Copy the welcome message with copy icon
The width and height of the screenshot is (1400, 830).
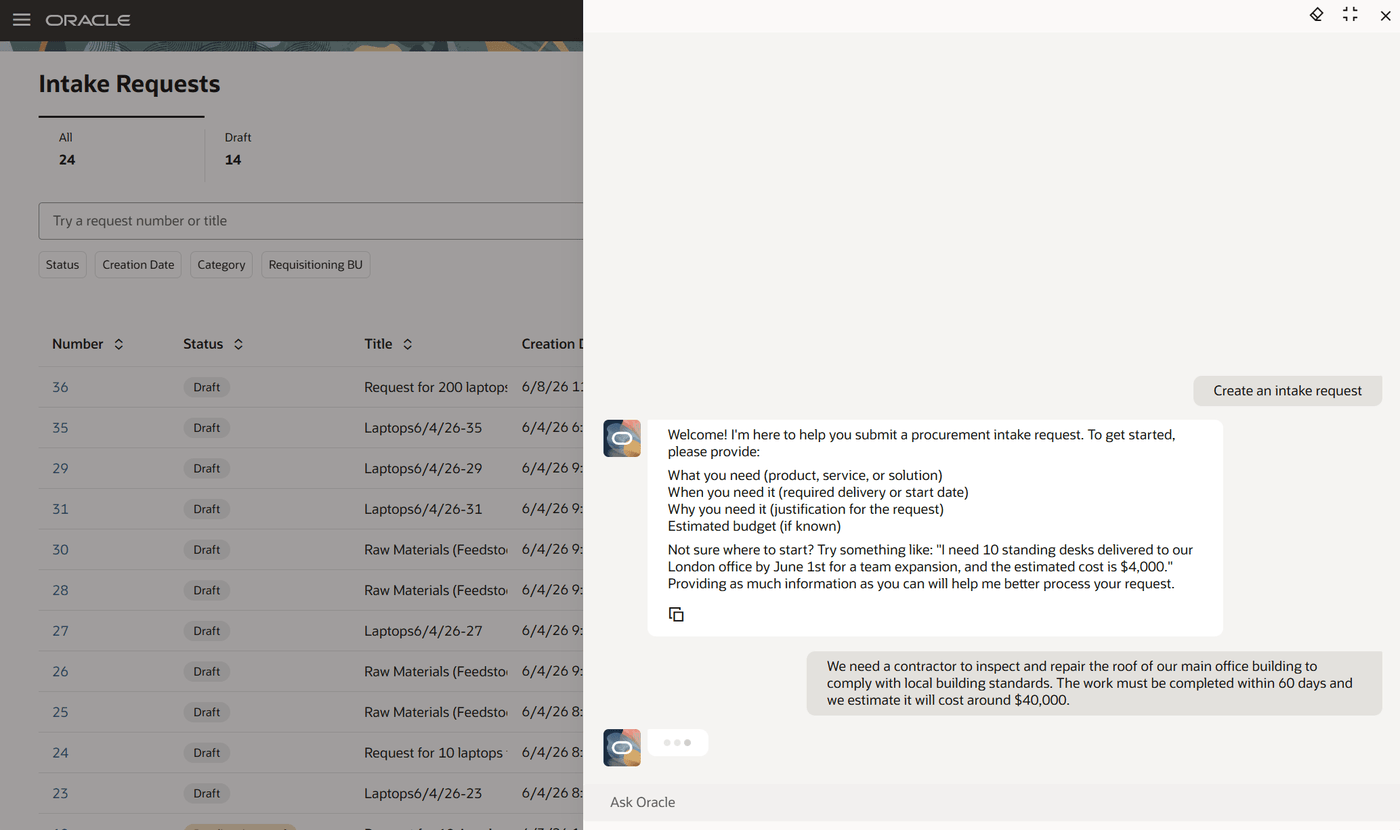676,614
